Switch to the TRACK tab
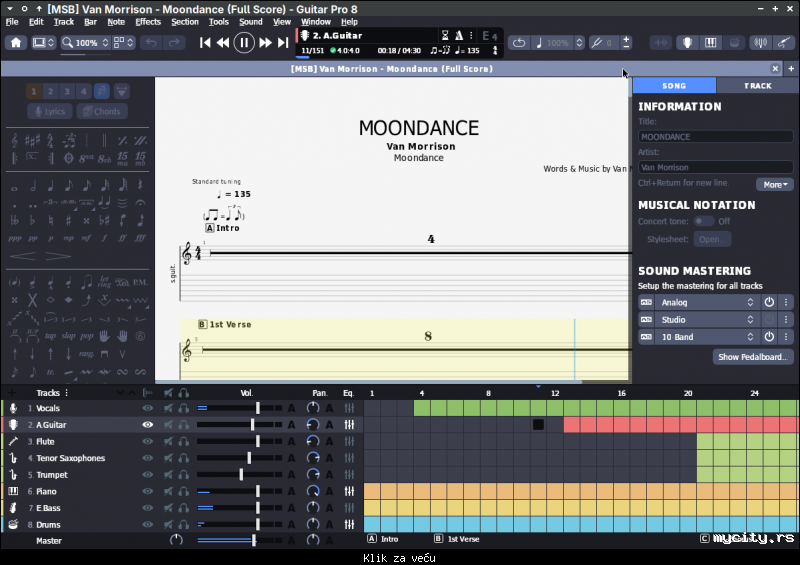Viewport: 800px width, 565px height. pos(758,86)
